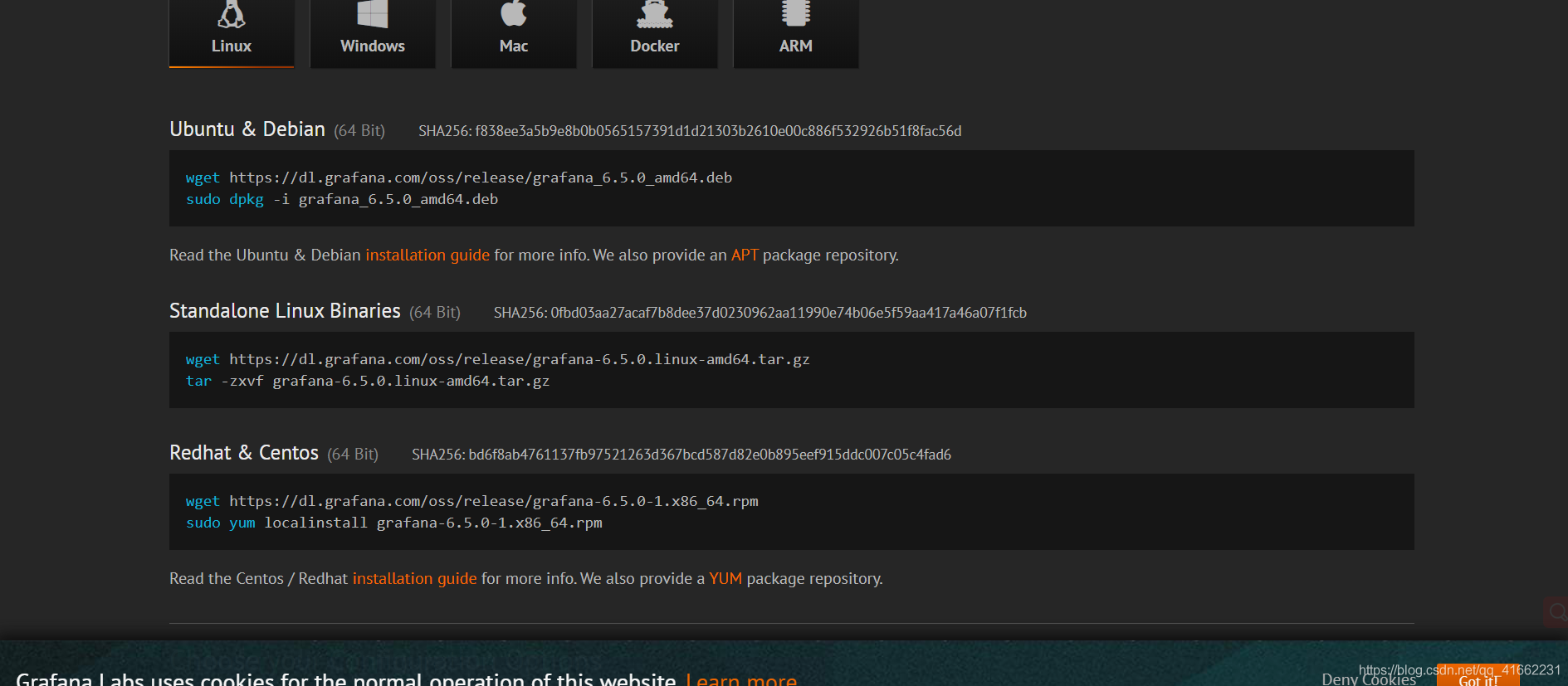Click the (64 Bit) label beside Redhat & Centos
The image size is (1568, 686).
[x=353, y=455]
